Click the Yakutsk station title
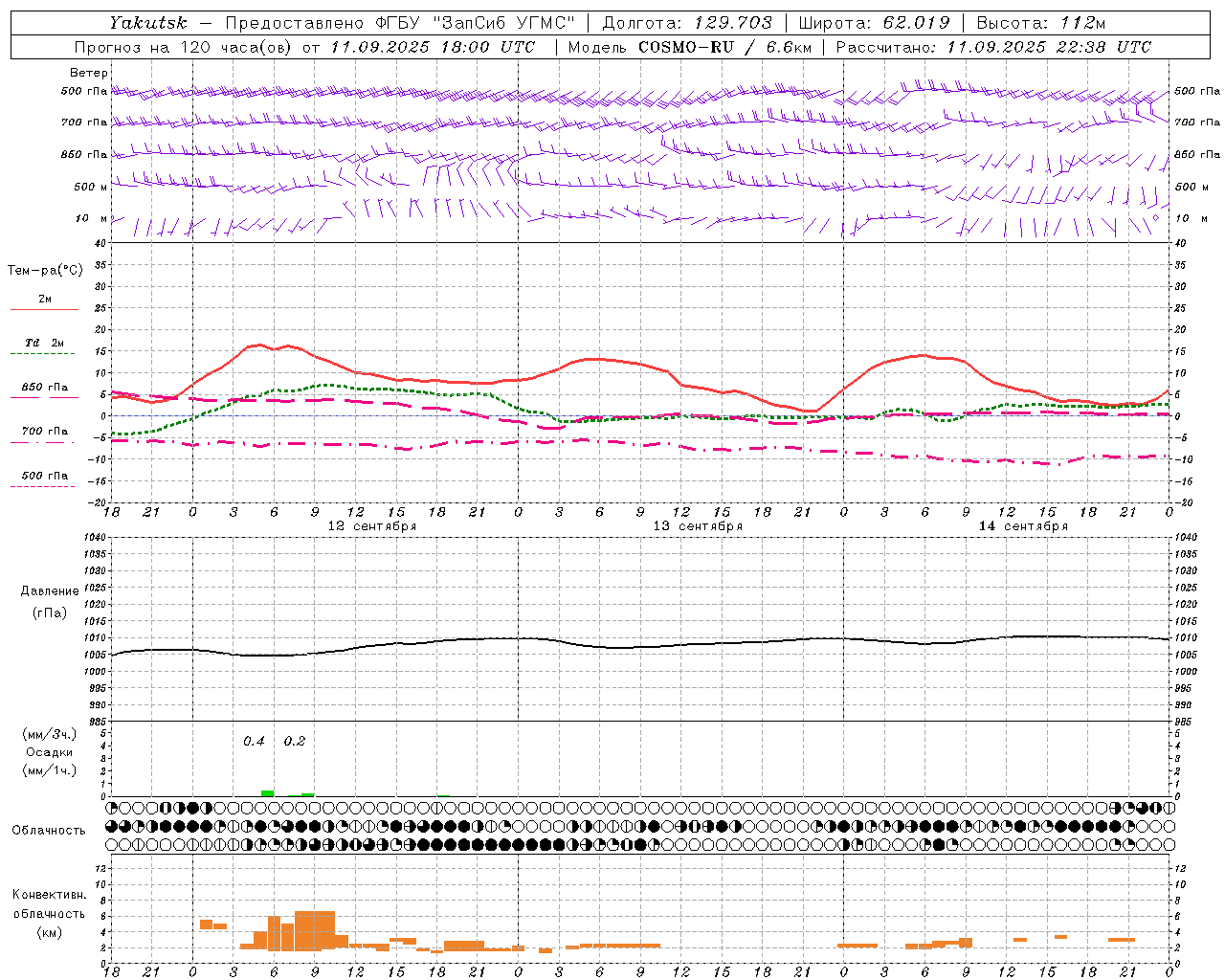This screenshot has width=1225, height=980. pos(146,23)
